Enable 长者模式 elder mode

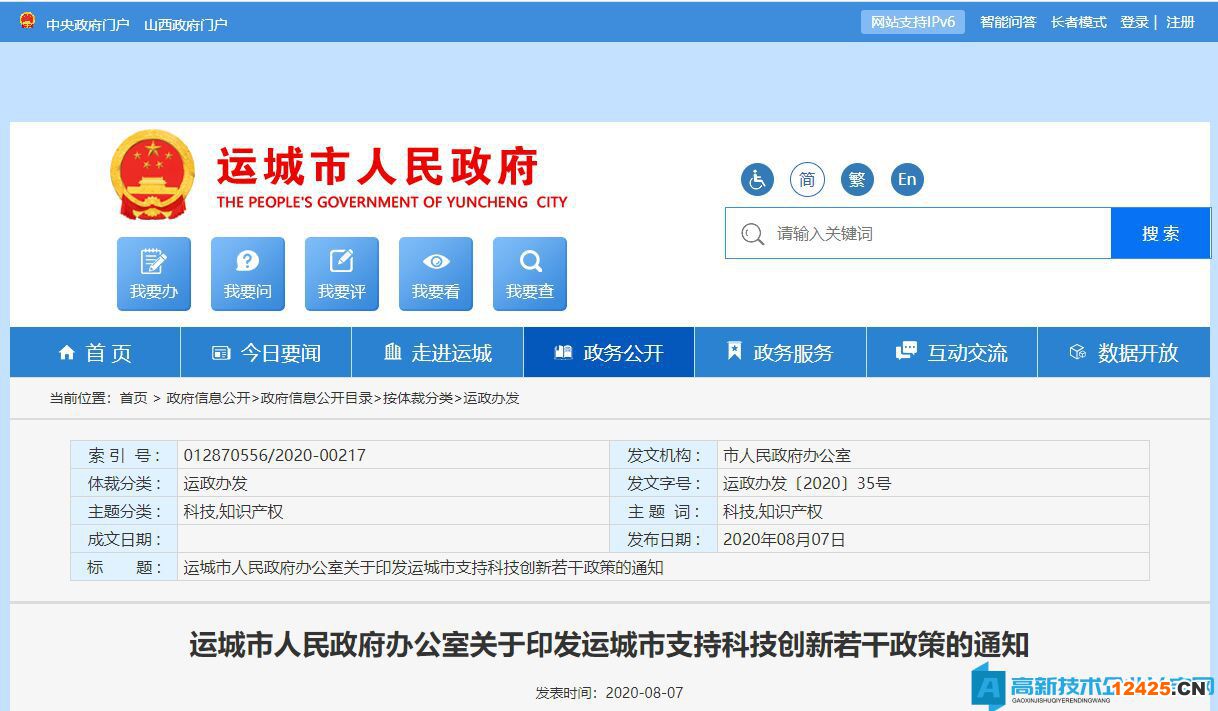(1078, 22)
